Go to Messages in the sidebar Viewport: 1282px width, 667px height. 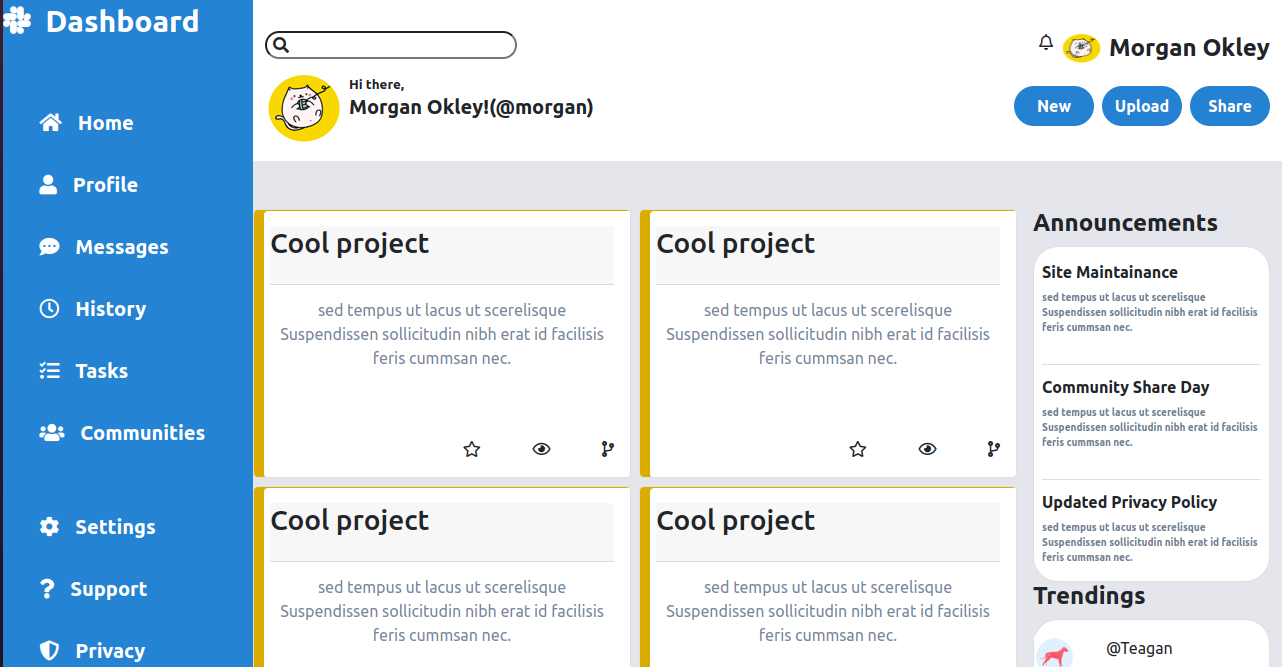[121, 247]
